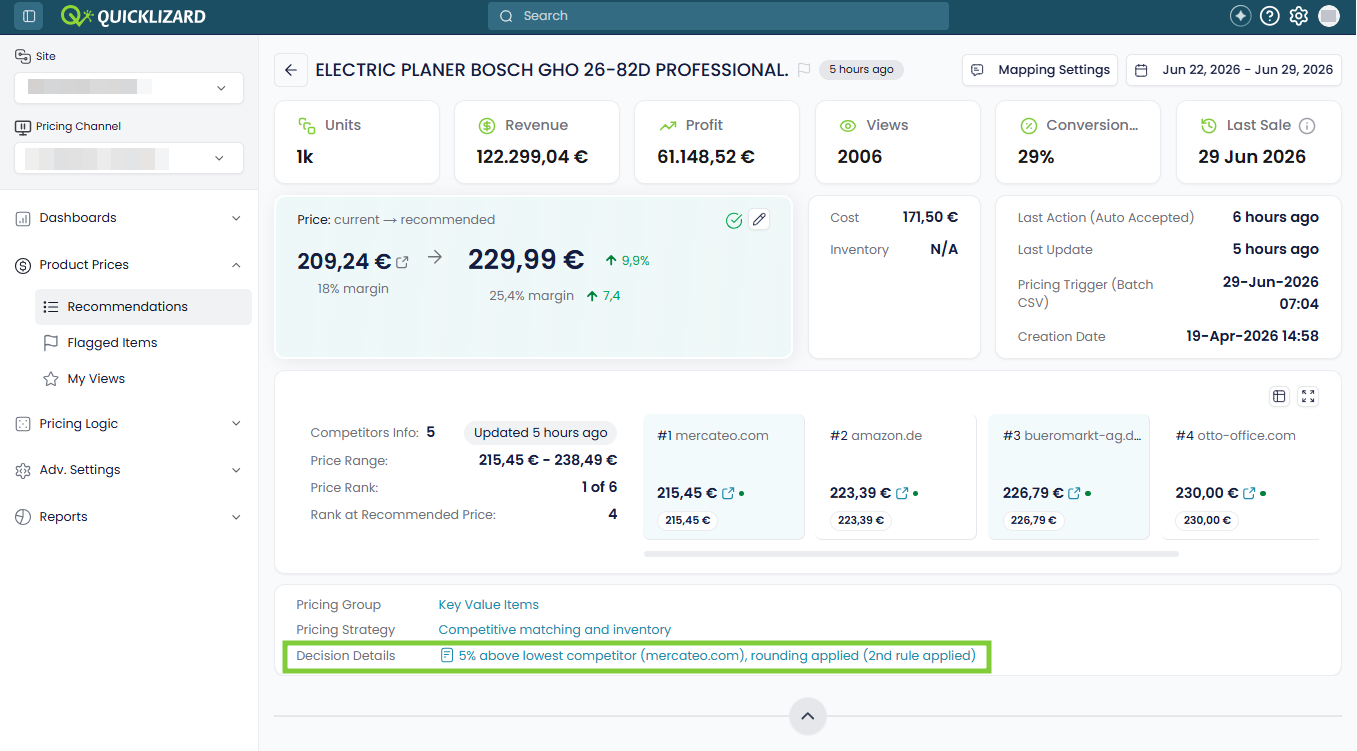Open current price external link icon
1357x751 pixels.
click(403, 262)
